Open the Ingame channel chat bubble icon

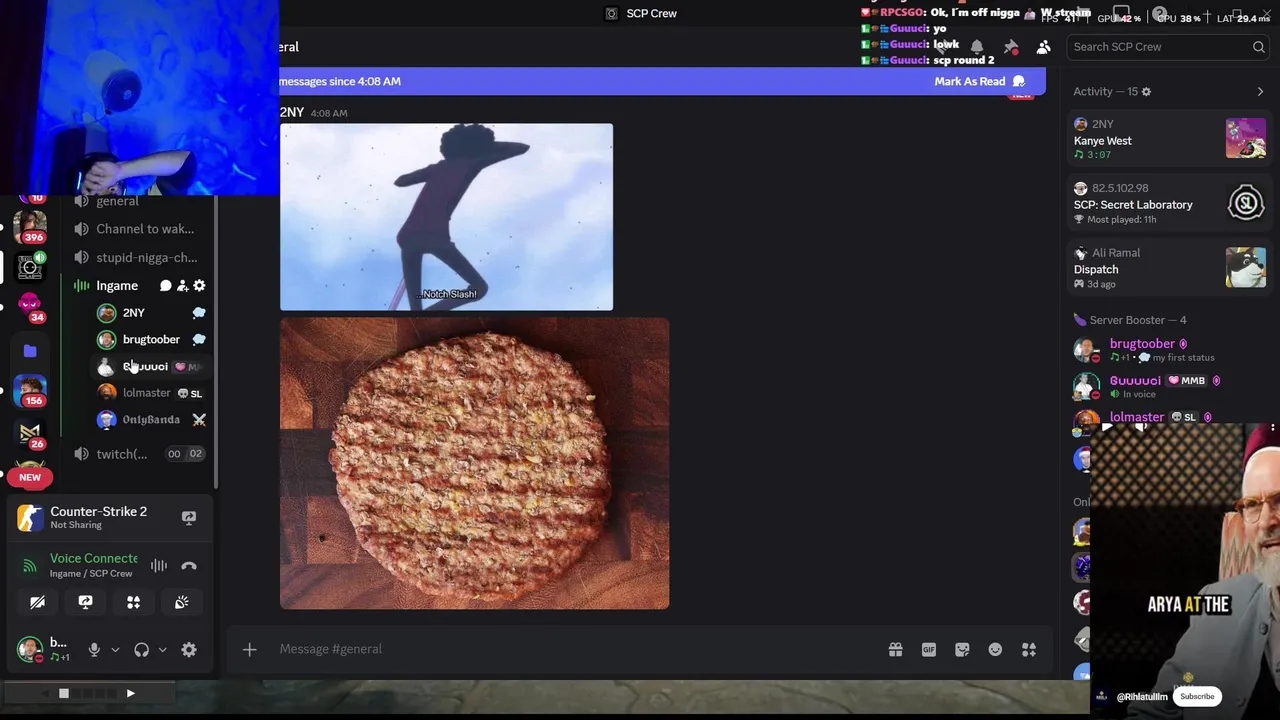tap(166, 286)
